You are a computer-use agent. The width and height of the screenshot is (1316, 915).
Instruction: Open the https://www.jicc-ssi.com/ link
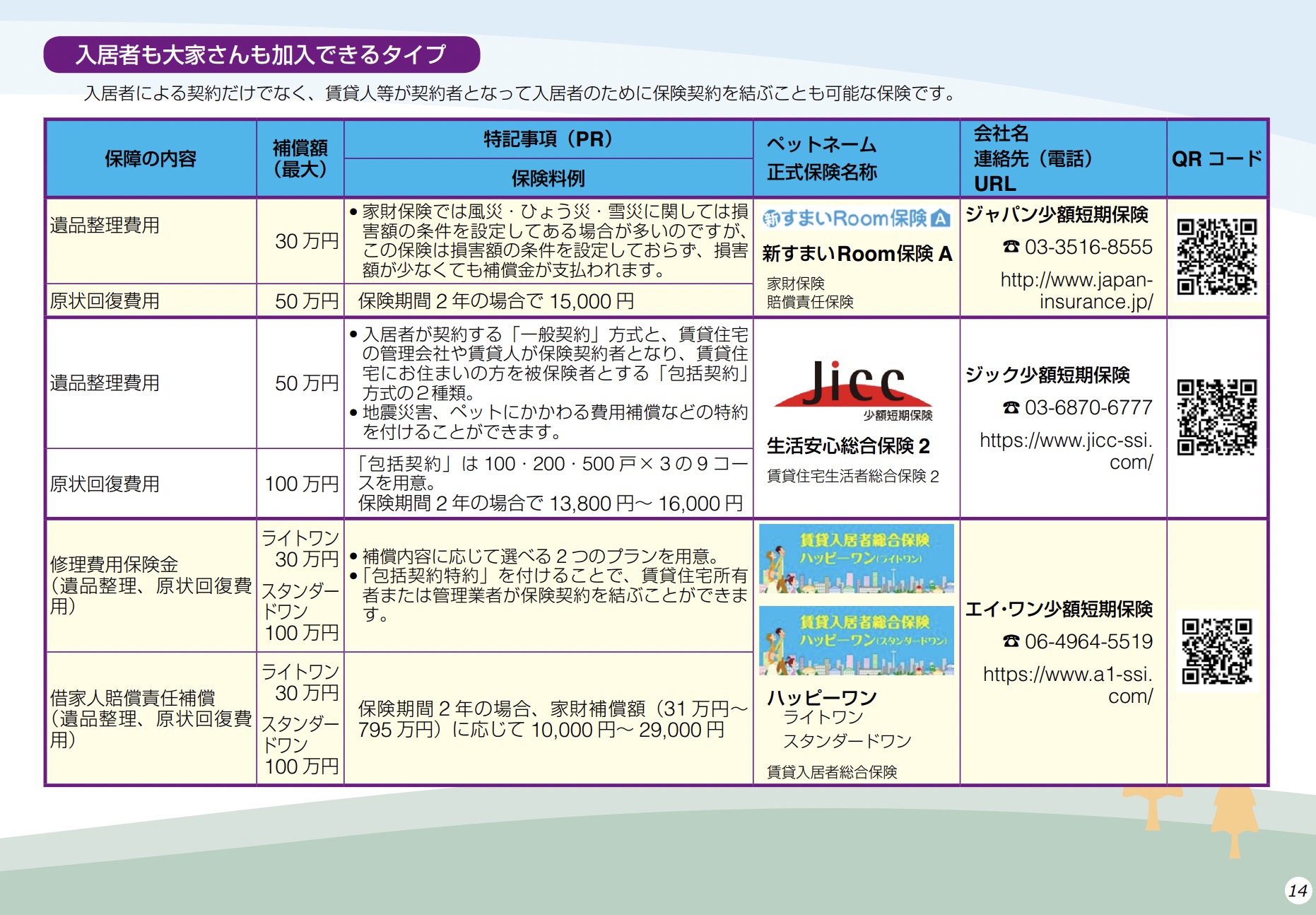1066,451
